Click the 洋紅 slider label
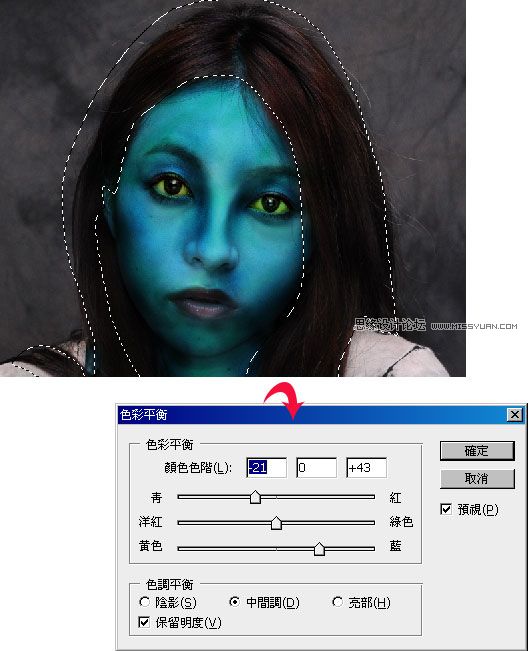 pos(150,522)
